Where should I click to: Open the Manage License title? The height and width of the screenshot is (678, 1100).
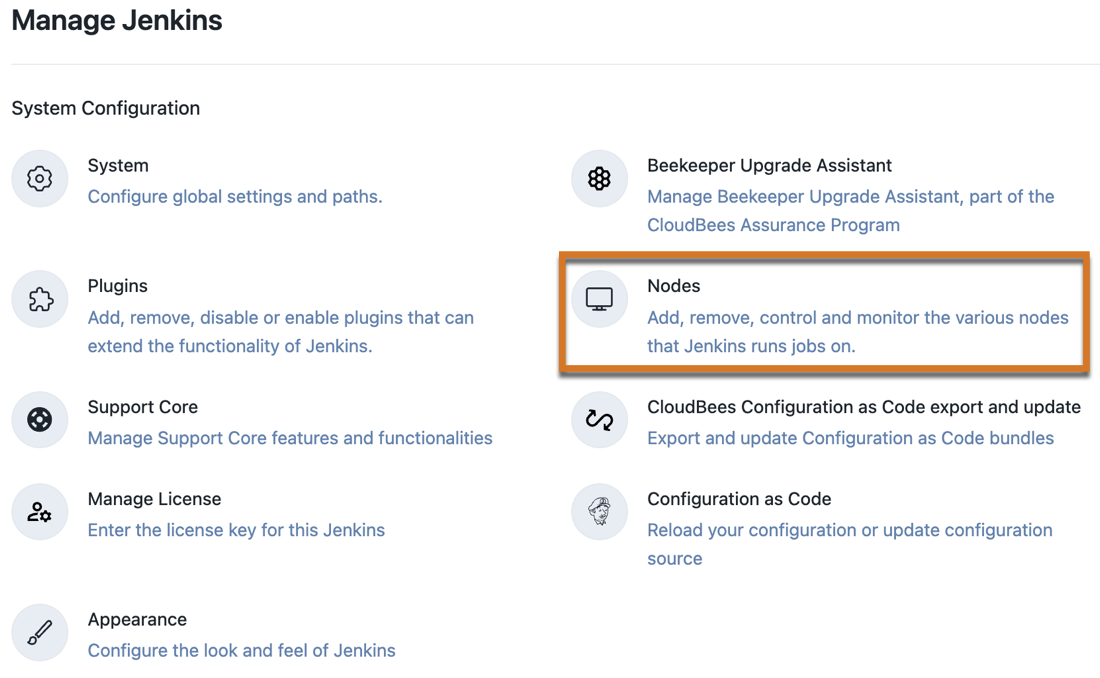(x=154, y=499)
